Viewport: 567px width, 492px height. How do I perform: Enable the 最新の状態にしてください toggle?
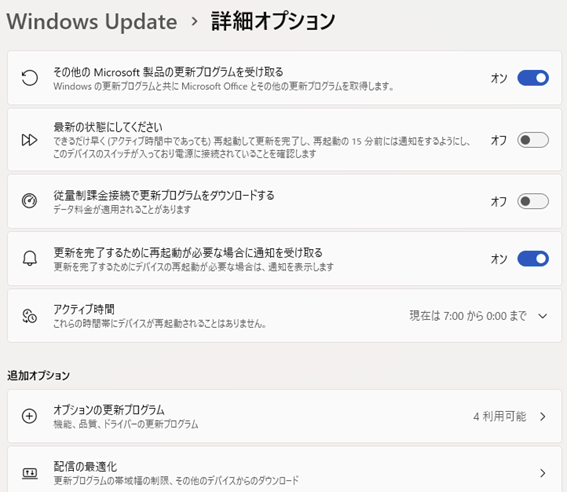point(533,140)
